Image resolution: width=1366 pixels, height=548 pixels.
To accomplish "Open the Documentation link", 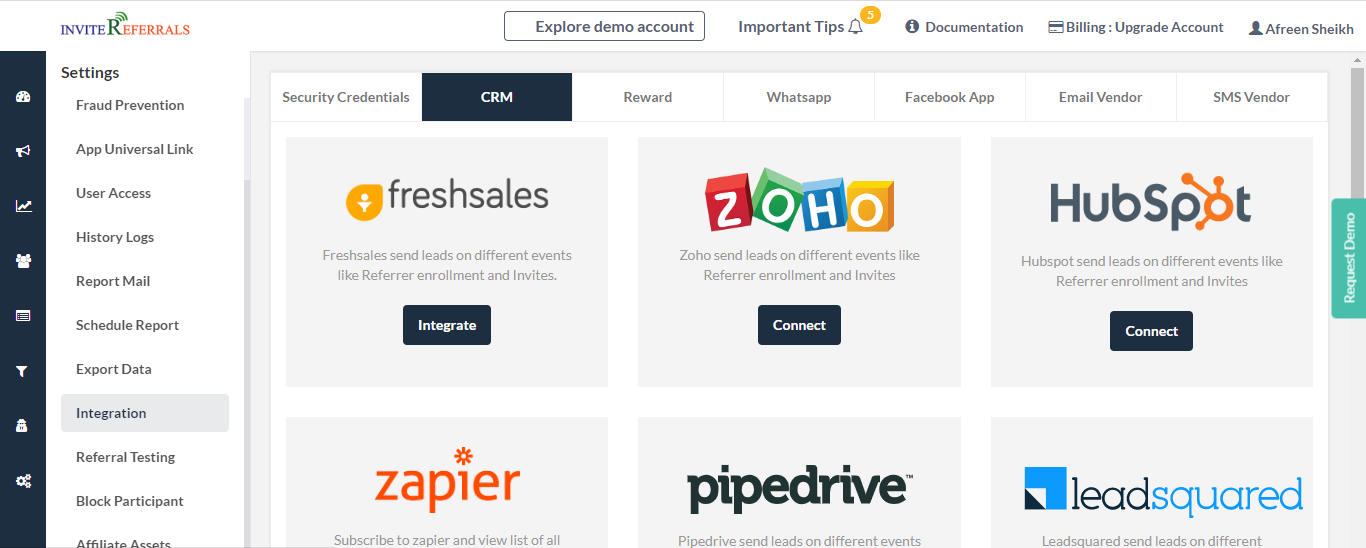I will 964,27.
